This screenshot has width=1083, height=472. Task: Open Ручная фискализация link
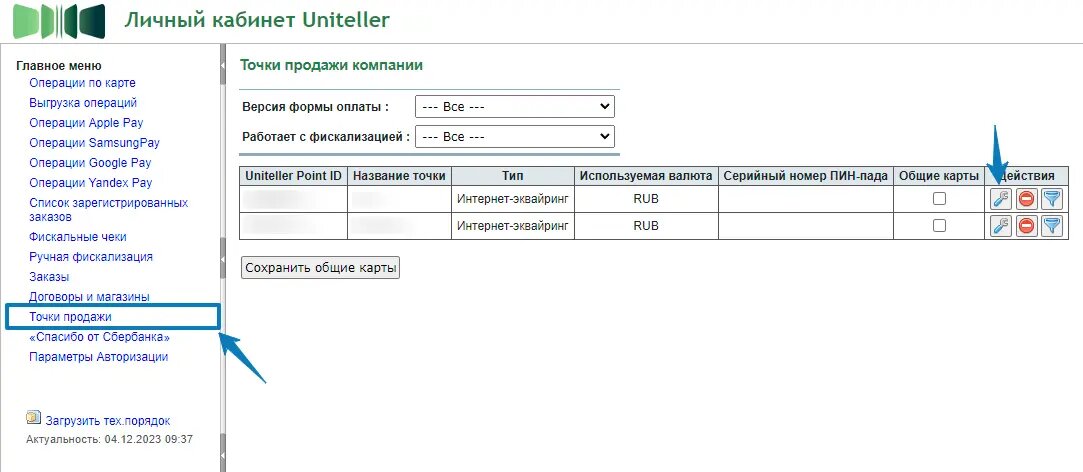click(x=91, y=256)
